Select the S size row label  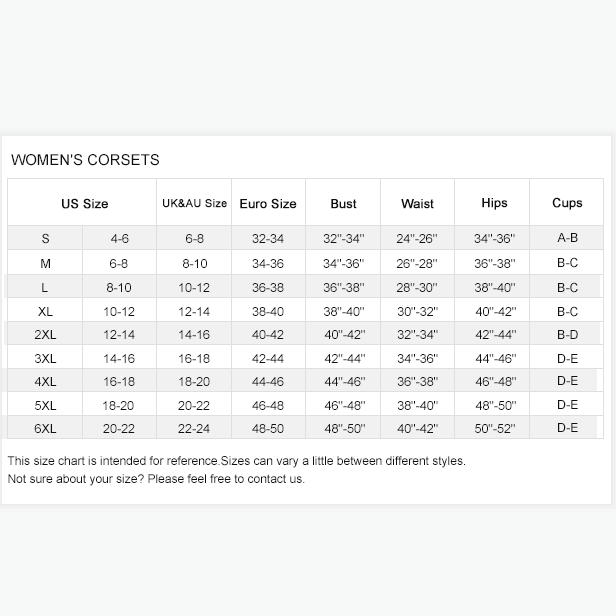45,239
